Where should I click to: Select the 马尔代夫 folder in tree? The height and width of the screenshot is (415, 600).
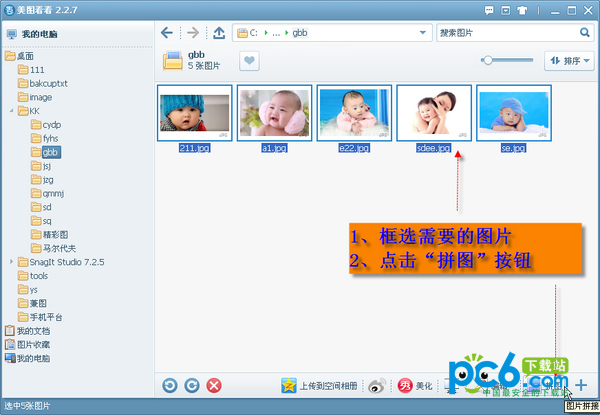59,248
